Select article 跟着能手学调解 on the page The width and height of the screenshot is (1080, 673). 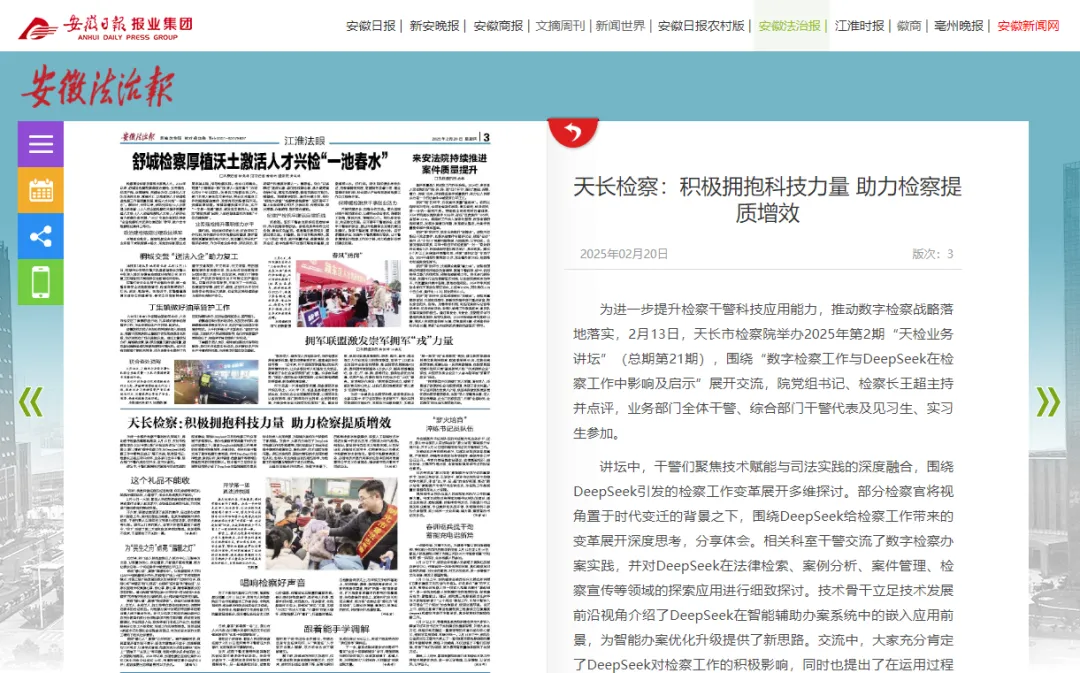(337, 629)
